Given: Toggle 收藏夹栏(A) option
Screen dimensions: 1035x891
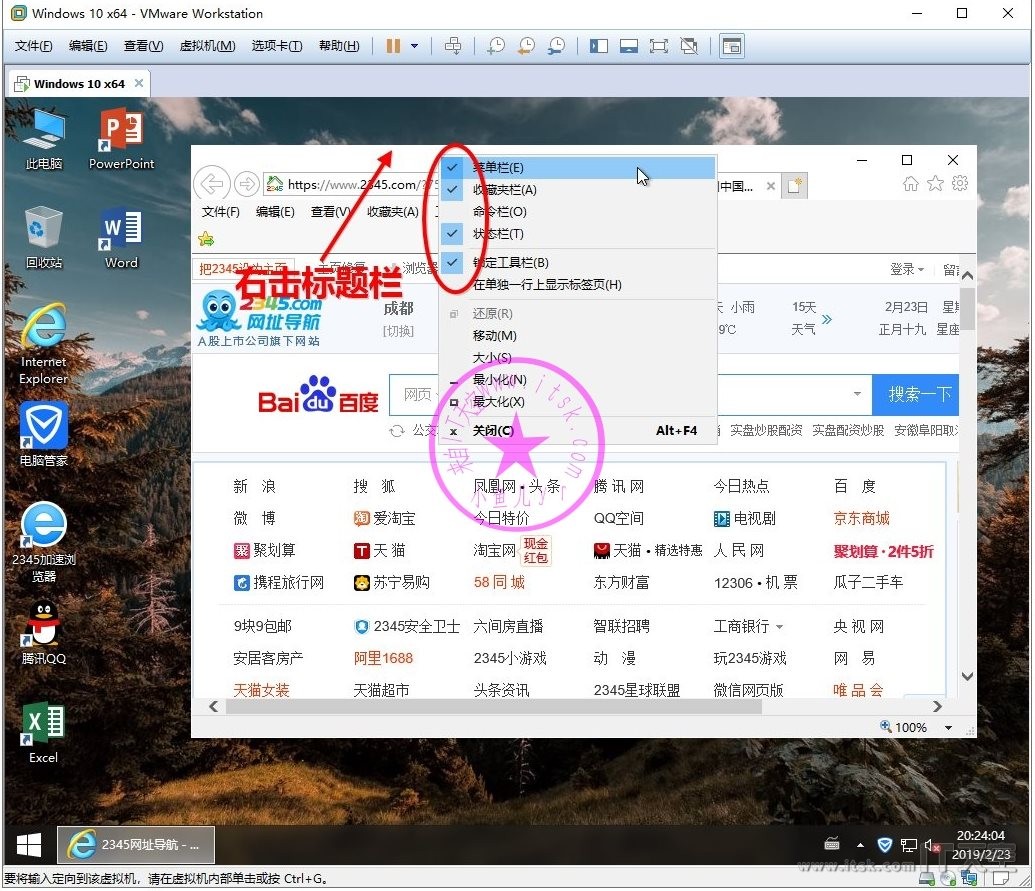Looking at the screenshot, I should pos(578,190).
